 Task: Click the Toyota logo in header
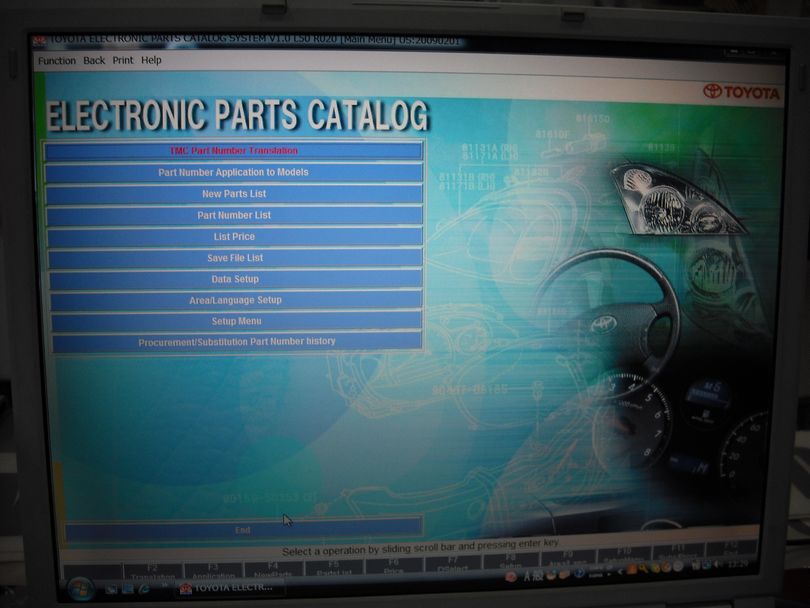[x=741, y=92]
